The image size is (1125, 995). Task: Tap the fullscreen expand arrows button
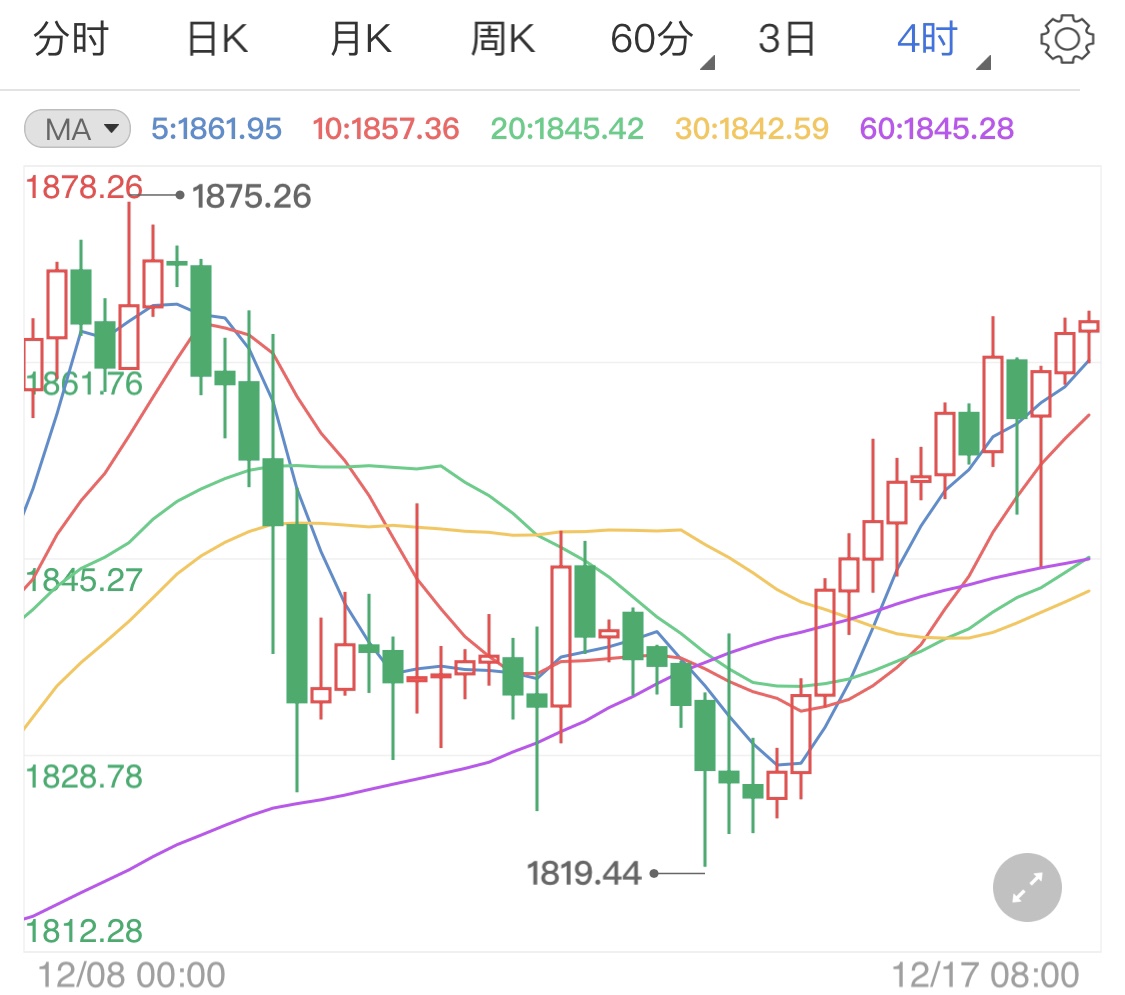click(1027, 887)
